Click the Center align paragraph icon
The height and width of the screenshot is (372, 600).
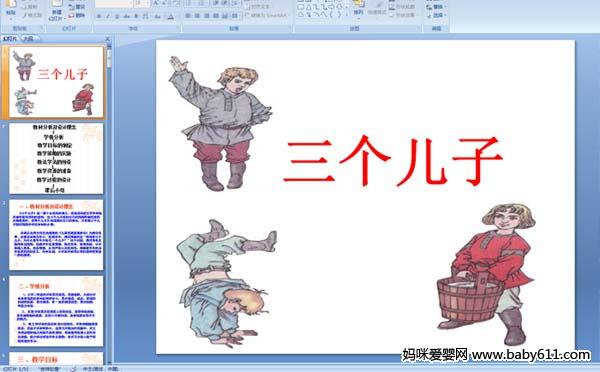(x=197, y=16)
